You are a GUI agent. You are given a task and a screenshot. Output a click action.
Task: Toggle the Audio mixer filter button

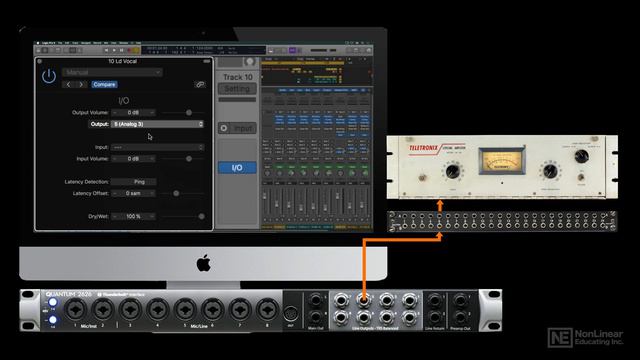pyautogui.click(x=283, y=90)
